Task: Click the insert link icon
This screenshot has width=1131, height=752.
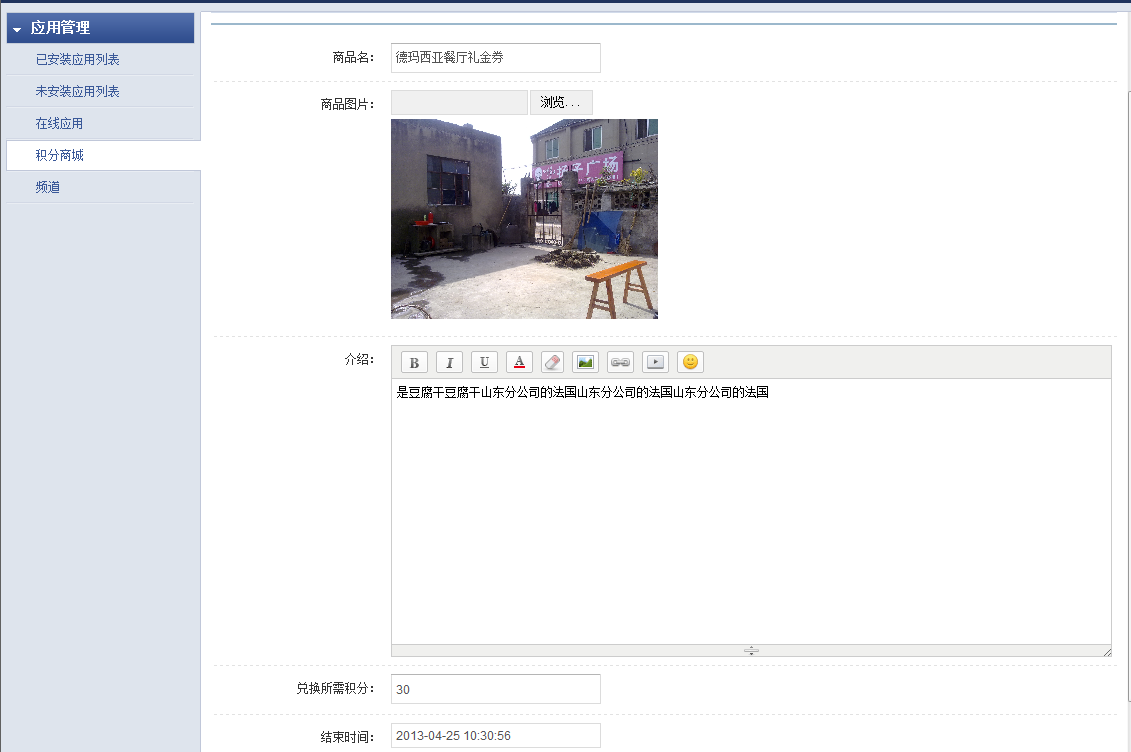Action: tap(620, 362)
